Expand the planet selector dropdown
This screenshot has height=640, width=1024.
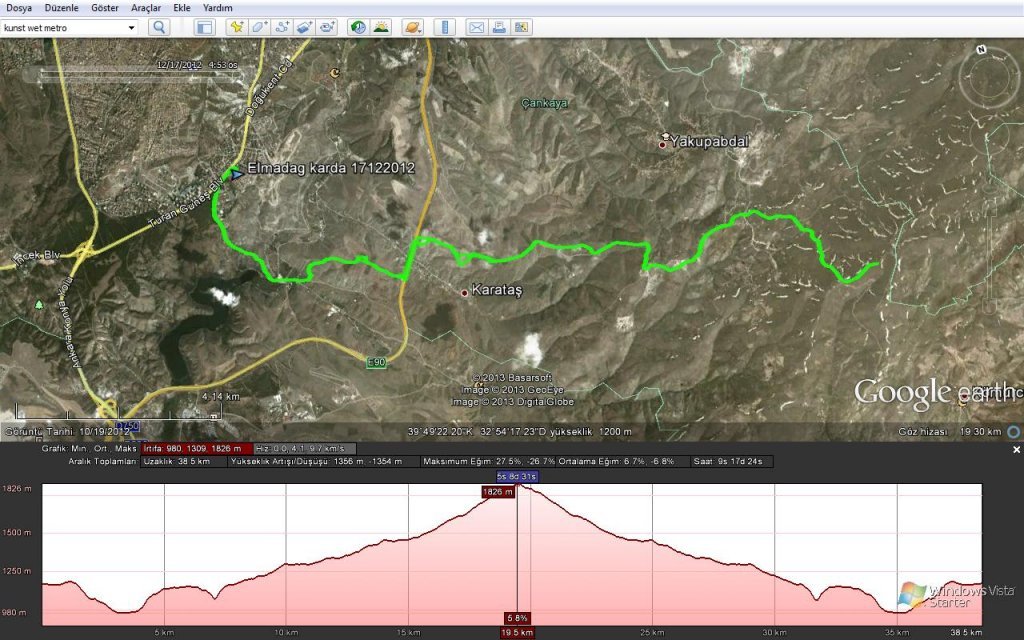pos(413,27)
